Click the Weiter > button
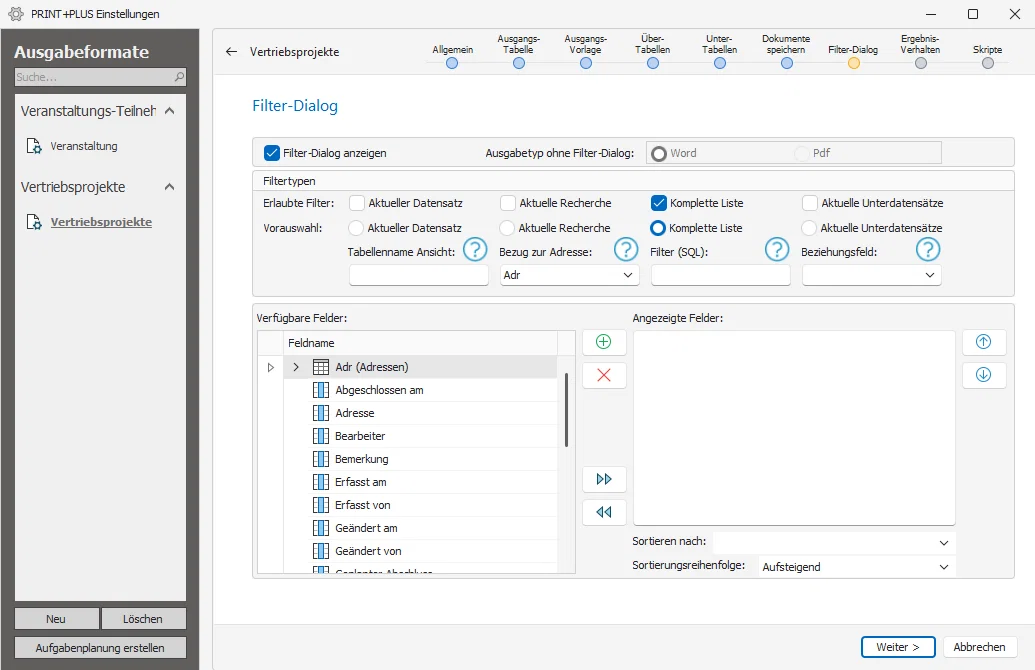The height and width of the screenshot is (670, 1035). pyautogui.click(x=898, y=647)
